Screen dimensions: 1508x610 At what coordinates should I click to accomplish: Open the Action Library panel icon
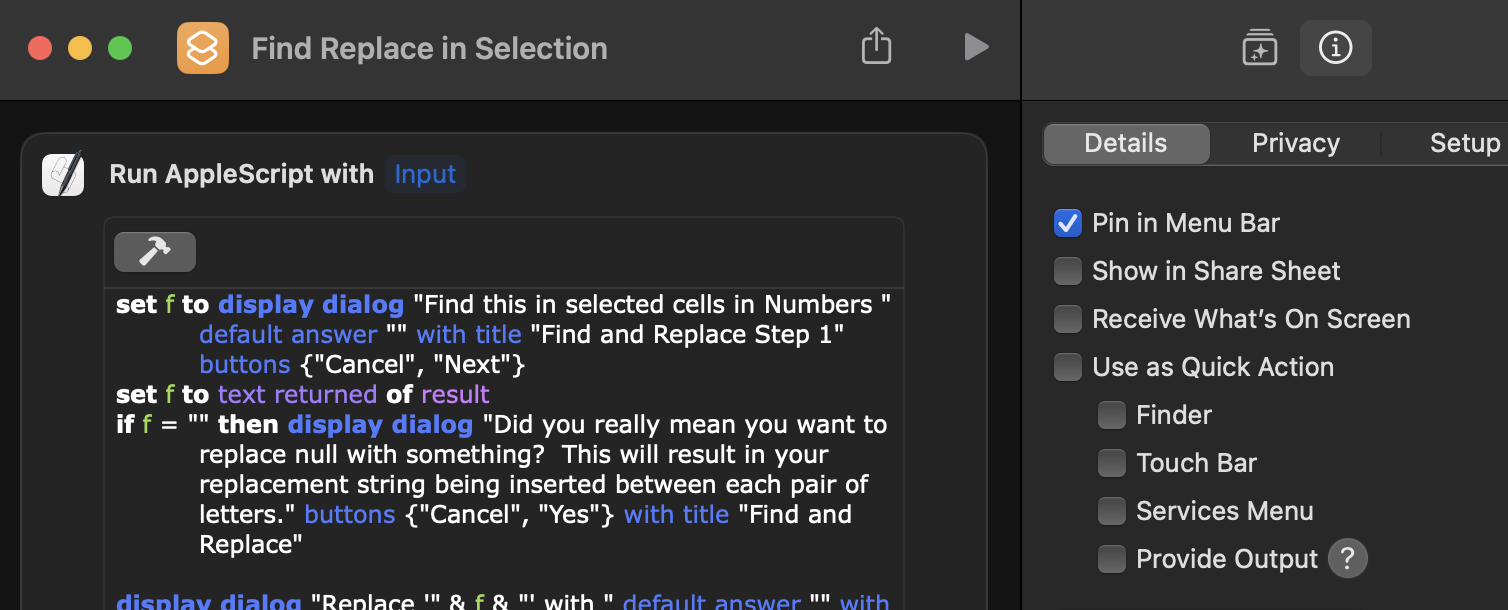click(x=1260, y=48)
